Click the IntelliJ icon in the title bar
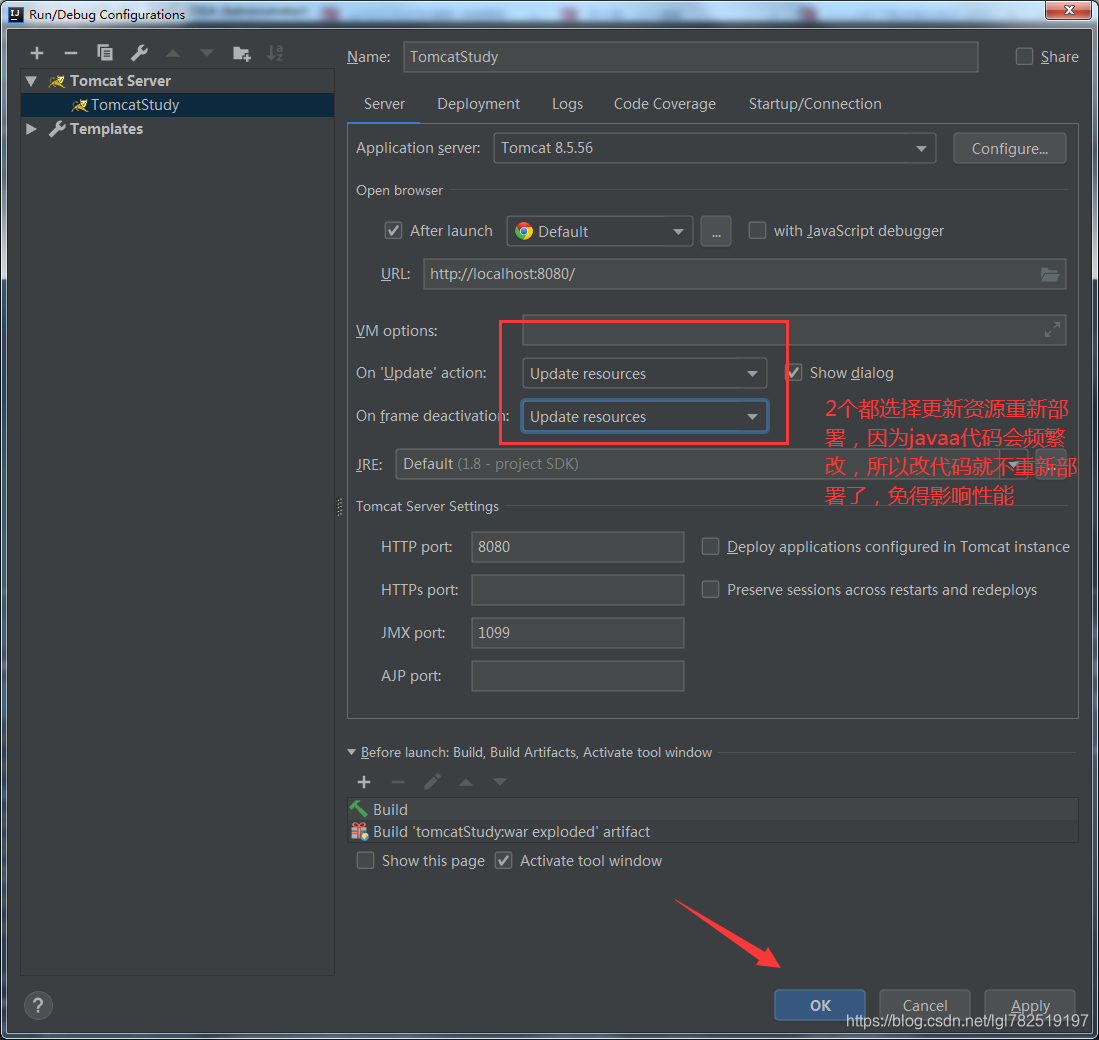 (x=15, y=14)
